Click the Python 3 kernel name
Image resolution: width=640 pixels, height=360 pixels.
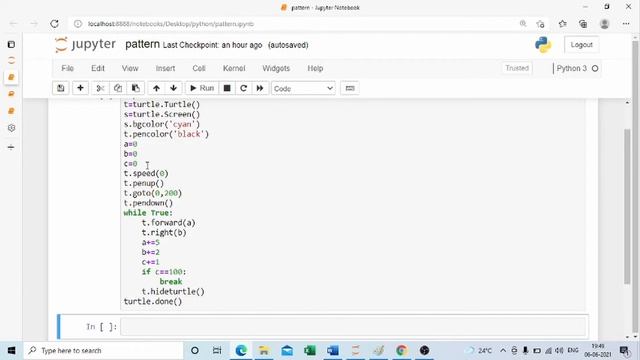point(571,68)
